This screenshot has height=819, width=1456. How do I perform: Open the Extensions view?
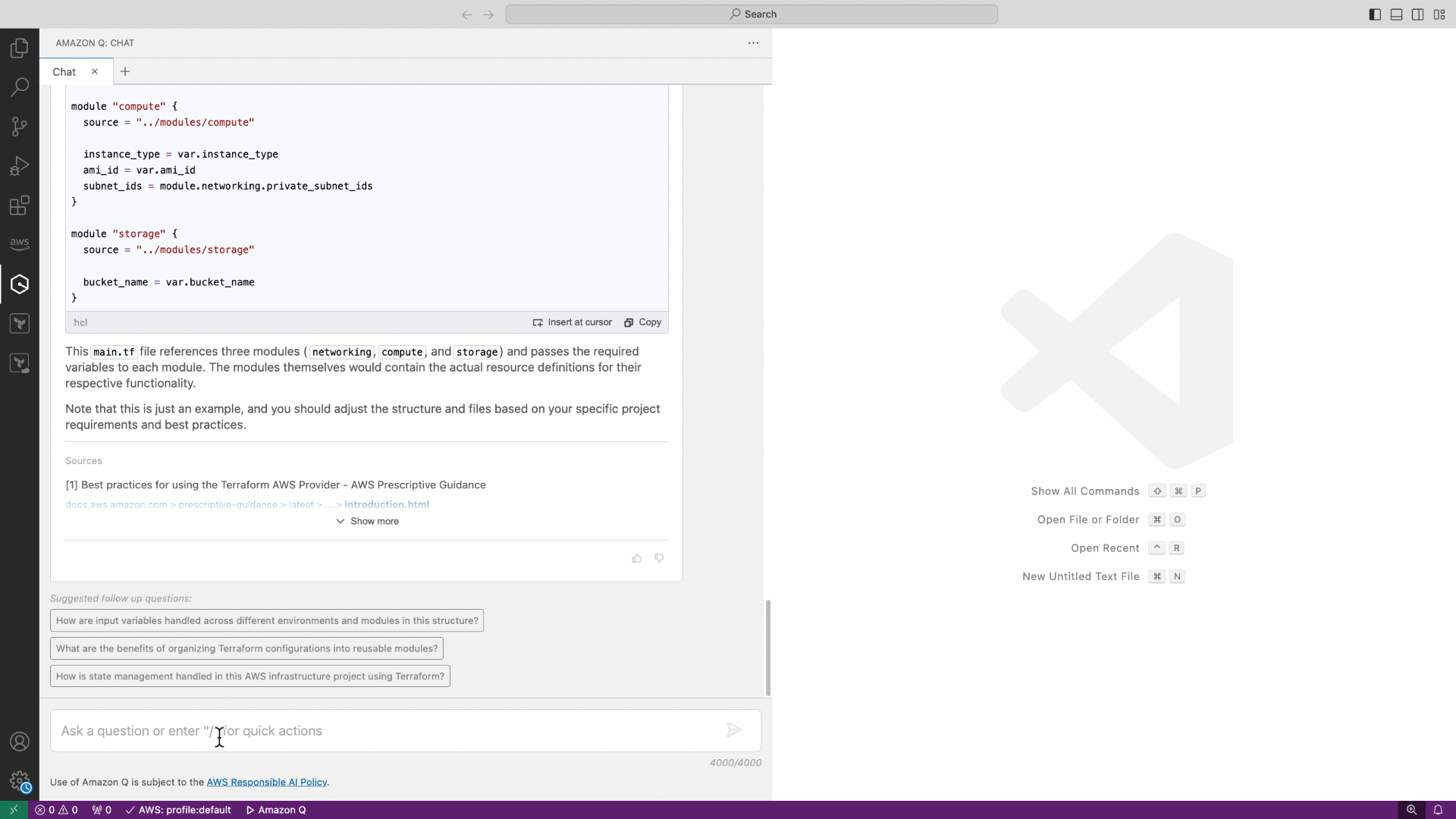point(20,206)
